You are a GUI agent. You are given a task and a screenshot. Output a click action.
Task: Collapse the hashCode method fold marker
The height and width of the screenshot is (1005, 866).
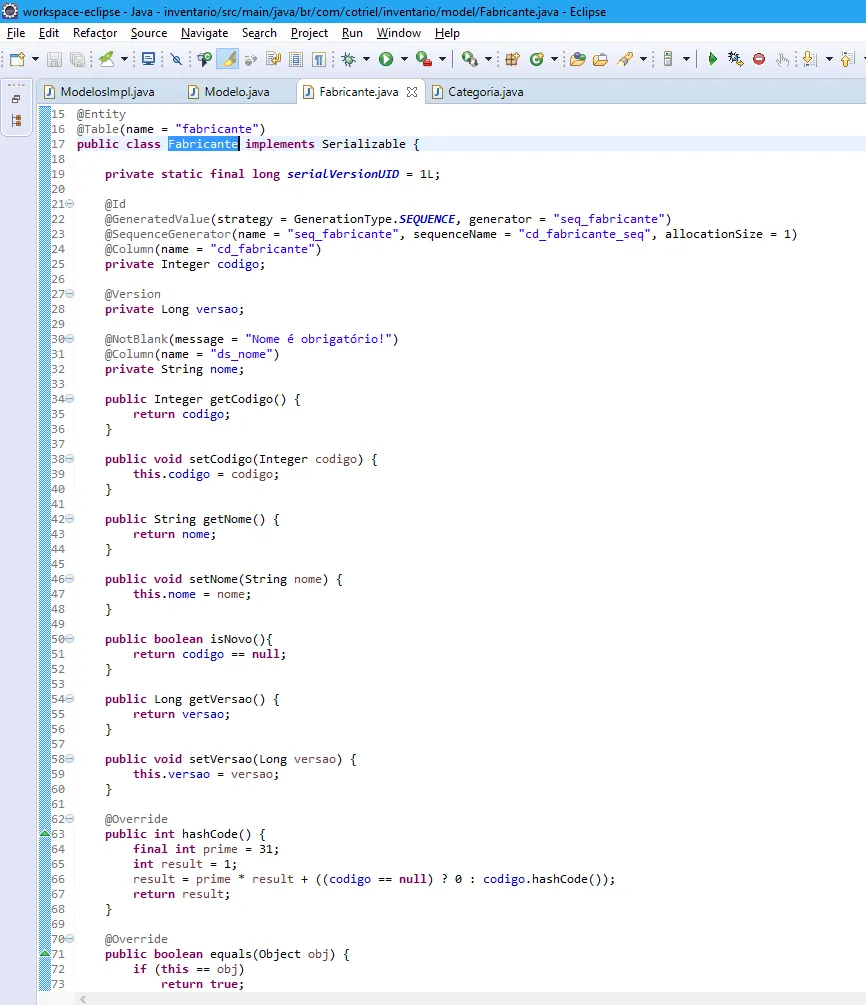[x=69, y=819]
